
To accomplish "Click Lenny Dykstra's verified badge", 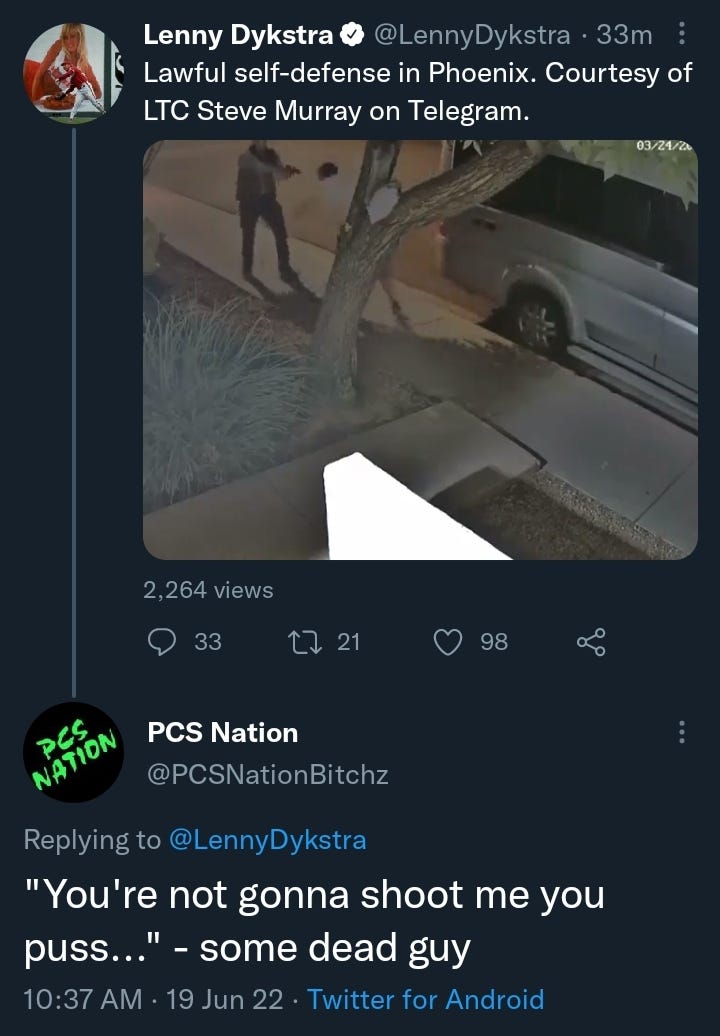I will tap(352, 34).
